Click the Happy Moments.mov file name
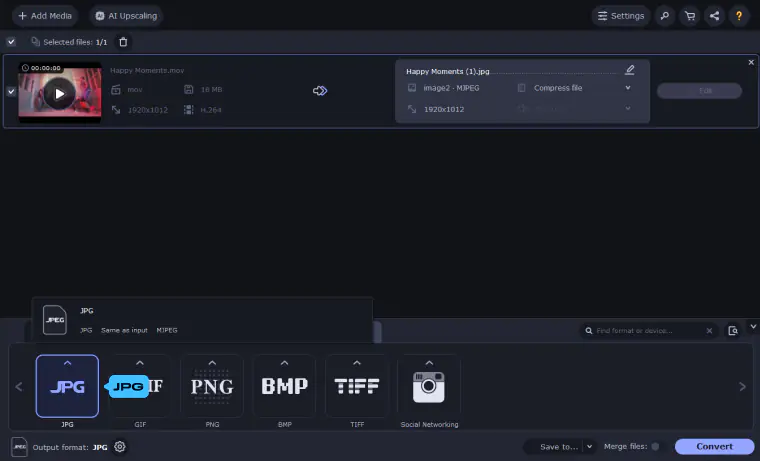The width and height of the screenshot is (760, 461). (147, 70)
